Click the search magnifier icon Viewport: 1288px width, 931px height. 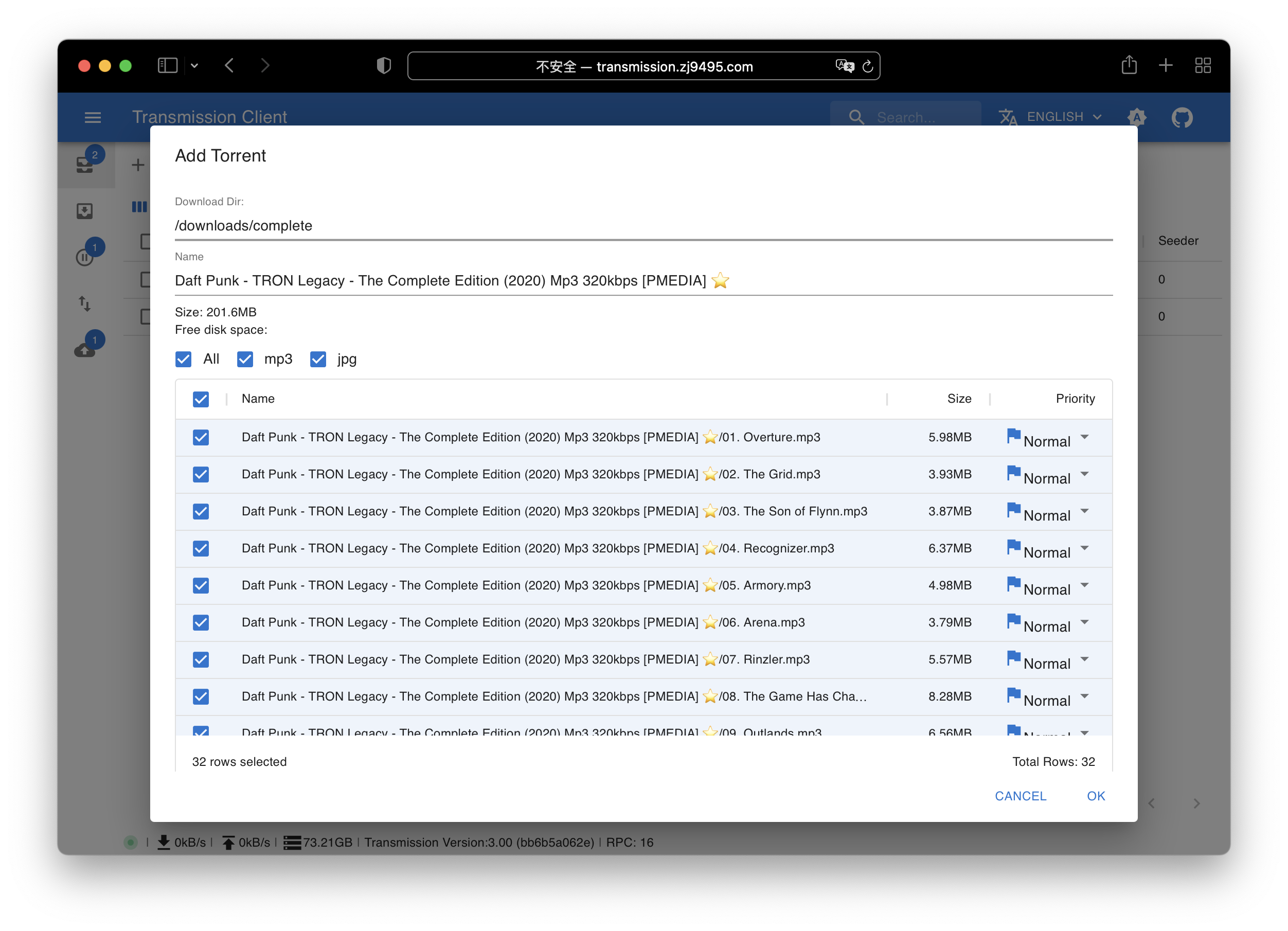click(x=856, y=117)
